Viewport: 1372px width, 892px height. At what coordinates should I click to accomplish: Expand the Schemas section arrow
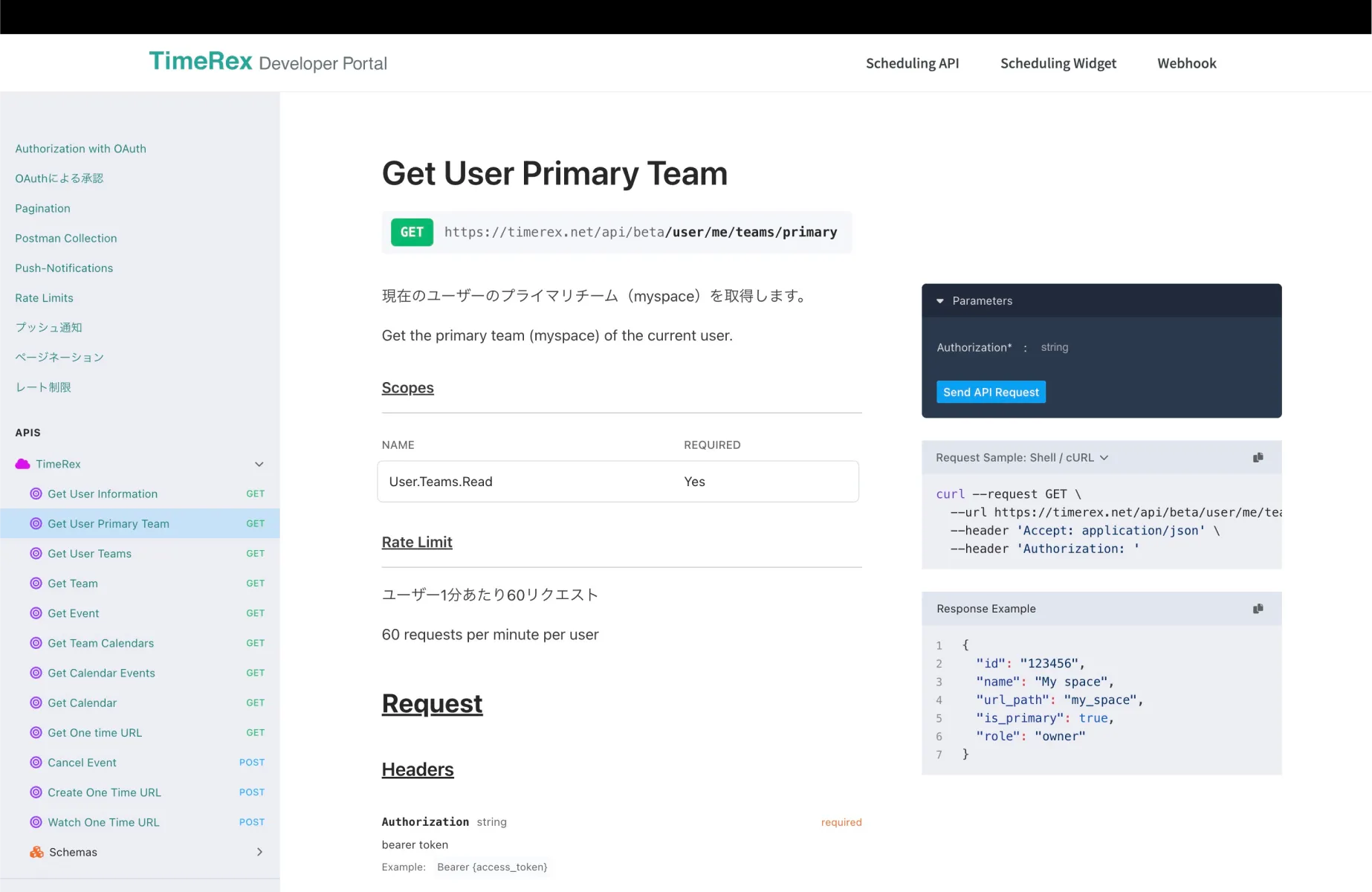[x=259, y=852]
